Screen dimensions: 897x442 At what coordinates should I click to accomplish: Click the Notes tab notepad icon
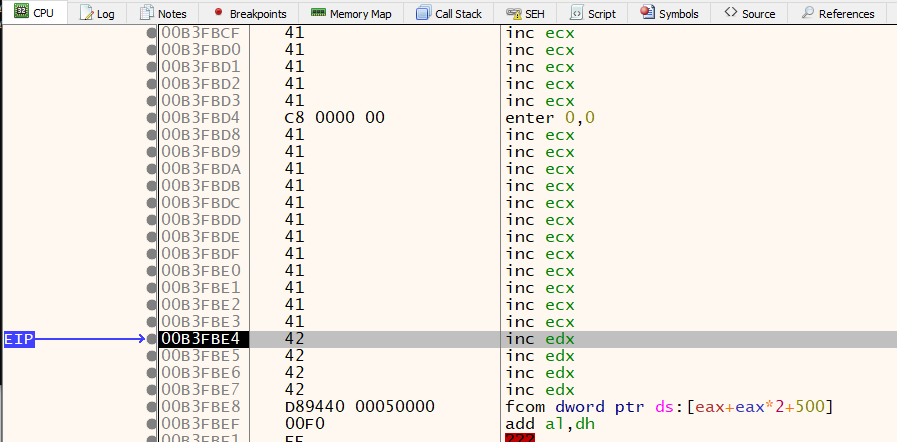[147, 13]
